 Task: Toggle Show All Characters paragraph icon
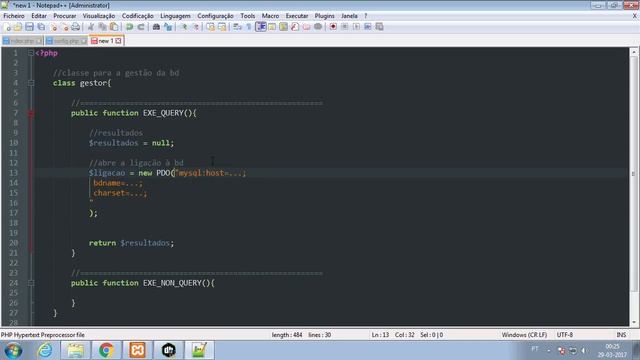(x=249, y=27)
